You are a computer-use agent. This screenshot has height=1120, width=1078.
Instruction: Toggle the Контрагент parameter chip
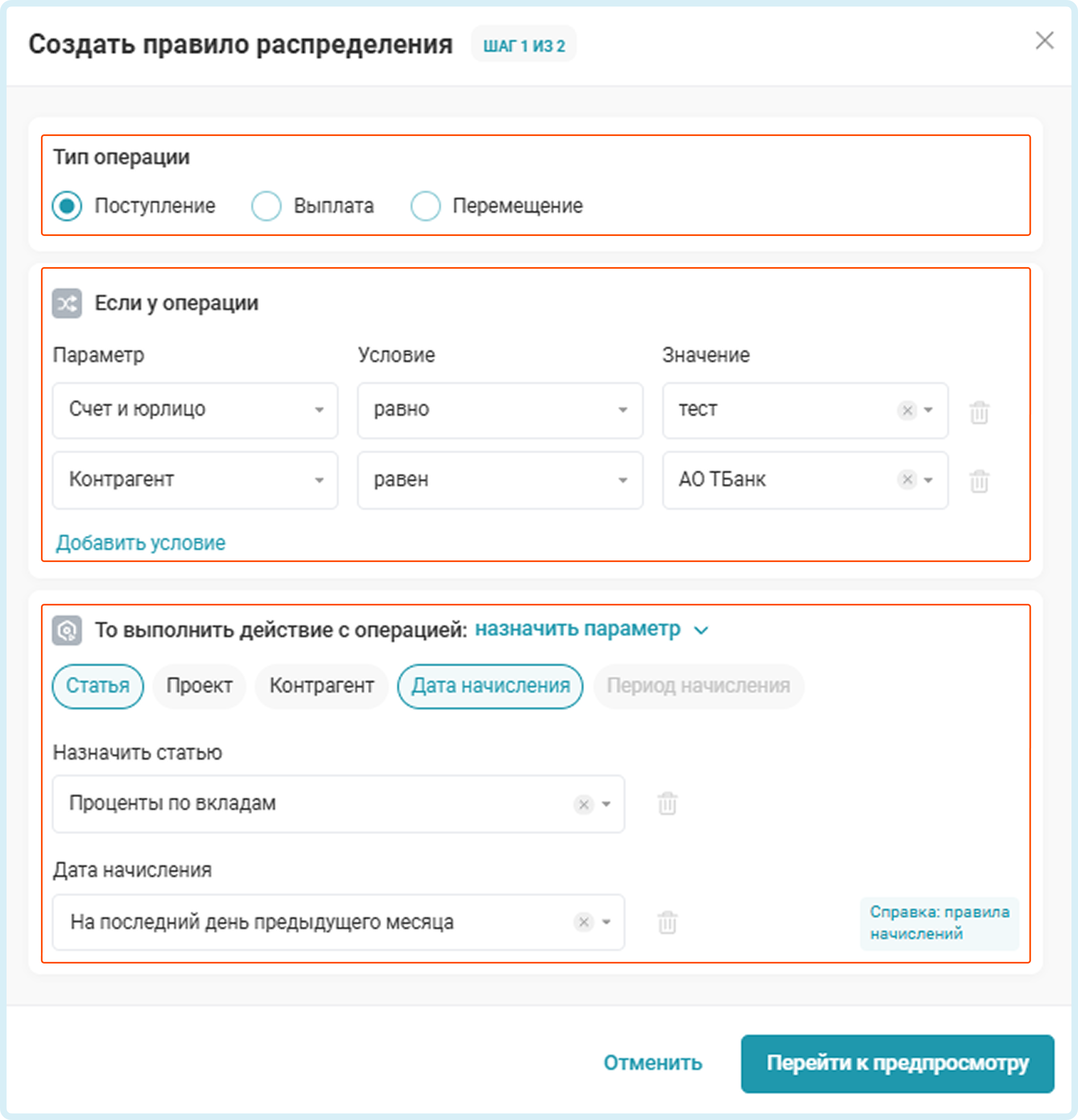(322, 686)
